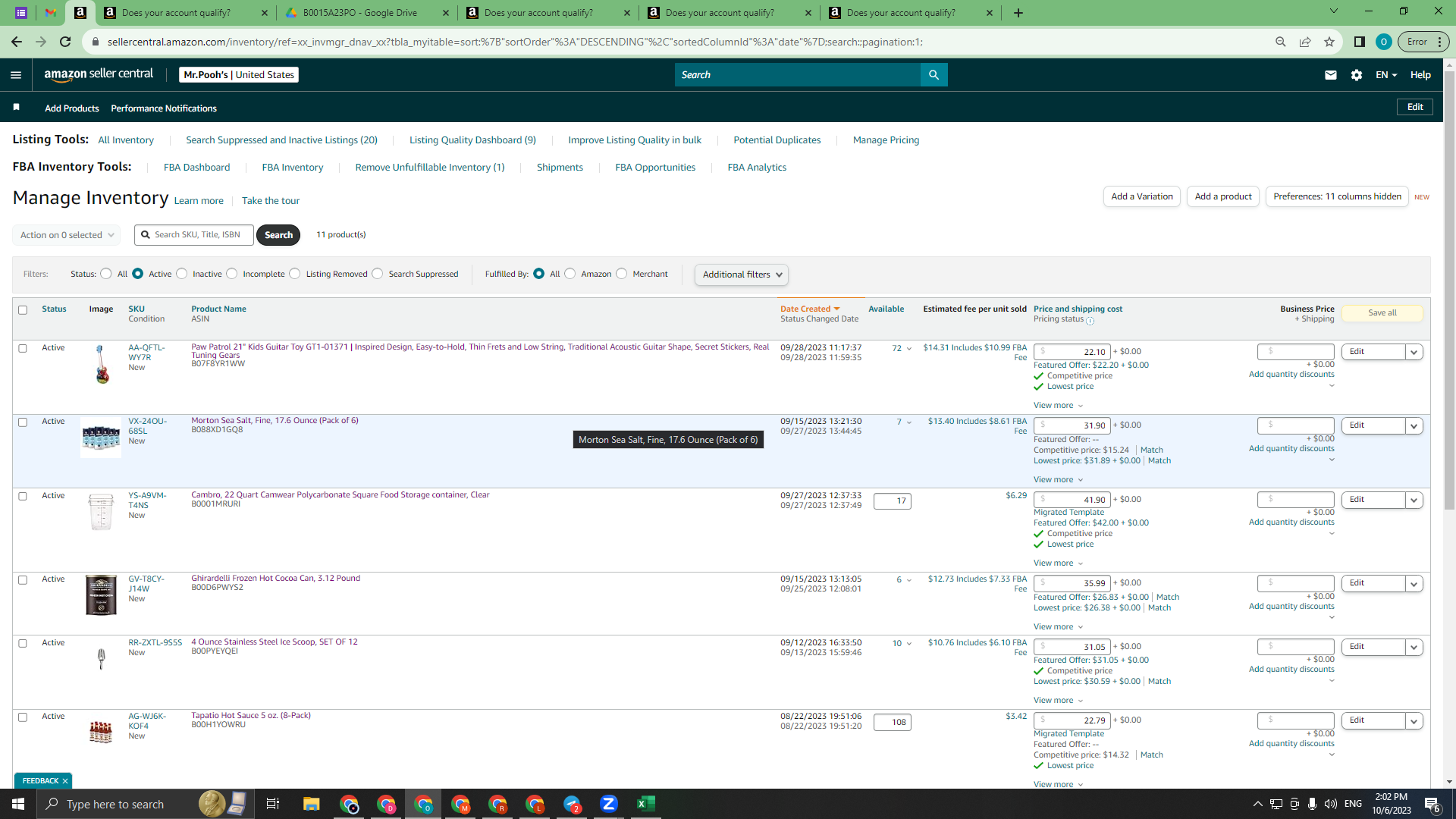Check the Morton Sea Salt row checkbox

coord(23,422)
